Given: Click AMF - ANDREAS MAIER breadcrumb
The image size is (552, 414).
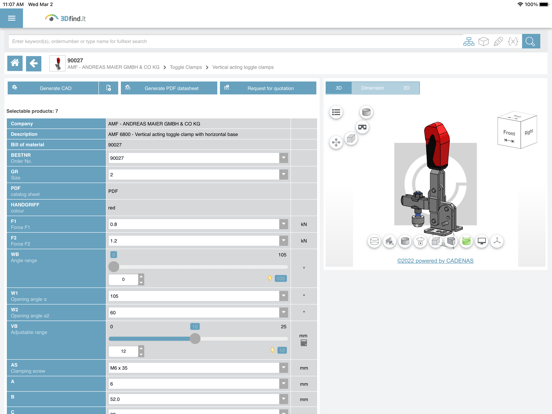Looking at the screenshot, I should tap(113, 67).
